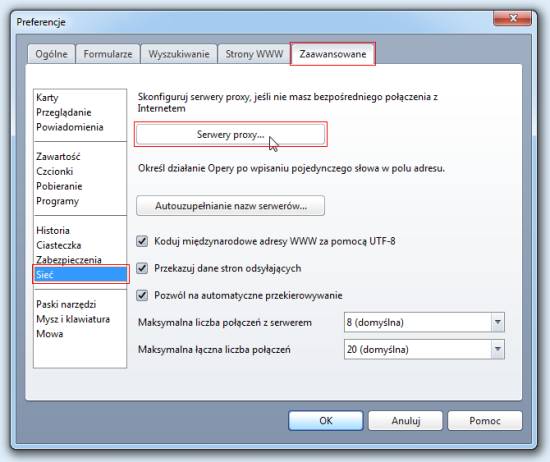The width and height of the screenshot is (550, 462).
Task: Open Paski narzędzi settings section
Action: [x=66, y=304]
